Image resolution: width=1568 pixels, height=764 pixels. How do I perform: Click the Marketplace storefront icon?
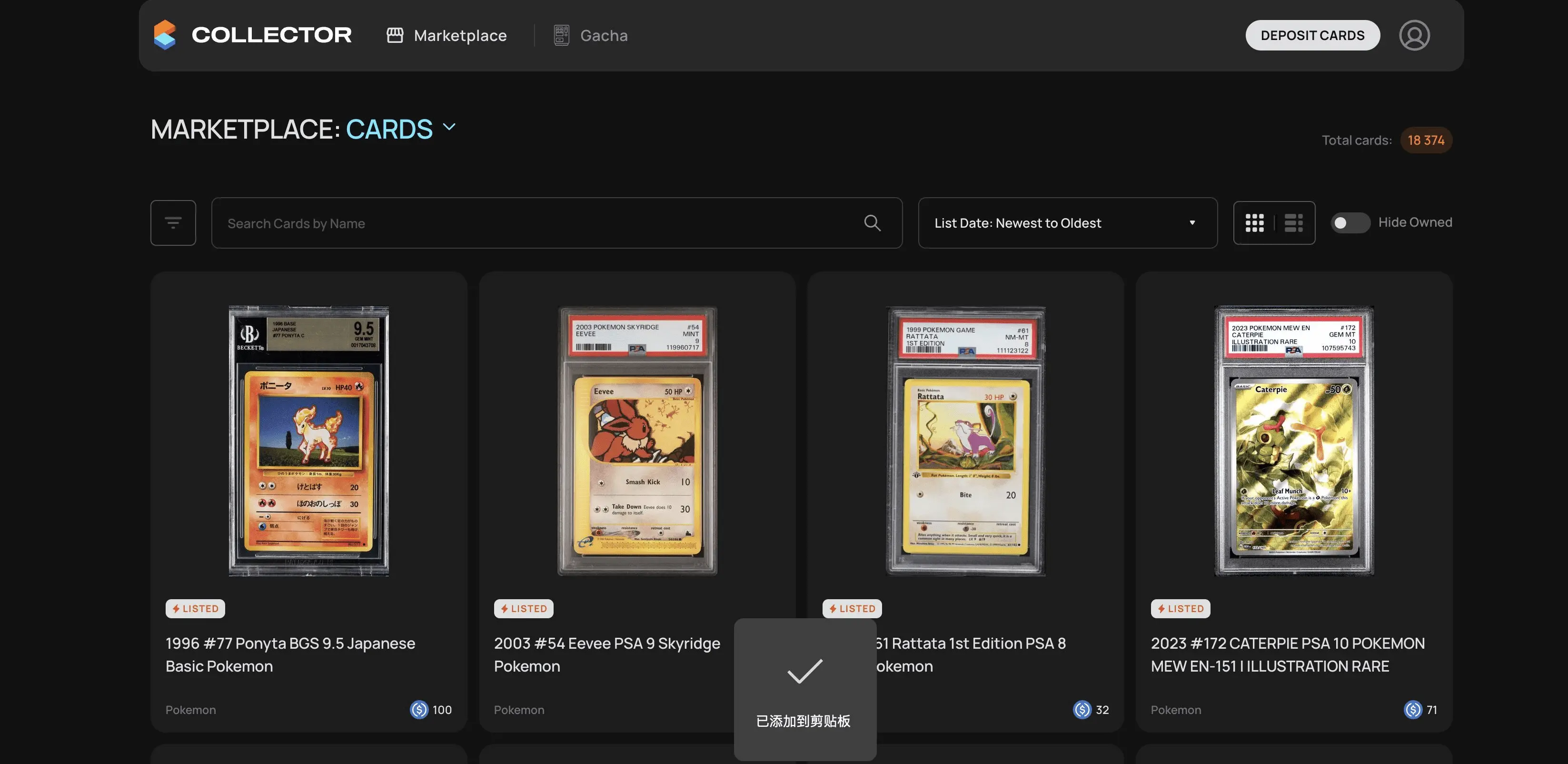pyautogui.click(x=395, y=35)
